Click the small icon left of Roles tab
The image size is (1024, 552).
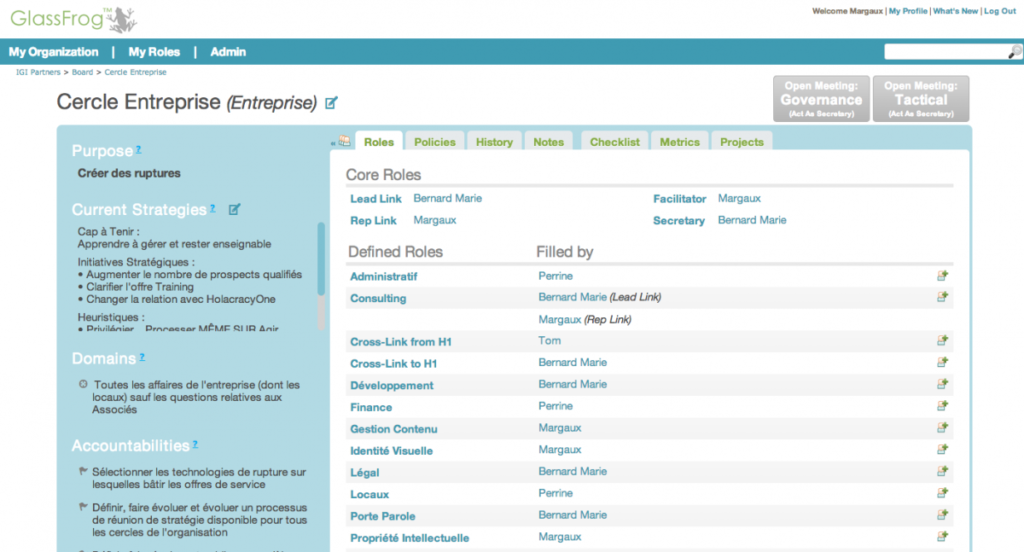pos(344,142)
